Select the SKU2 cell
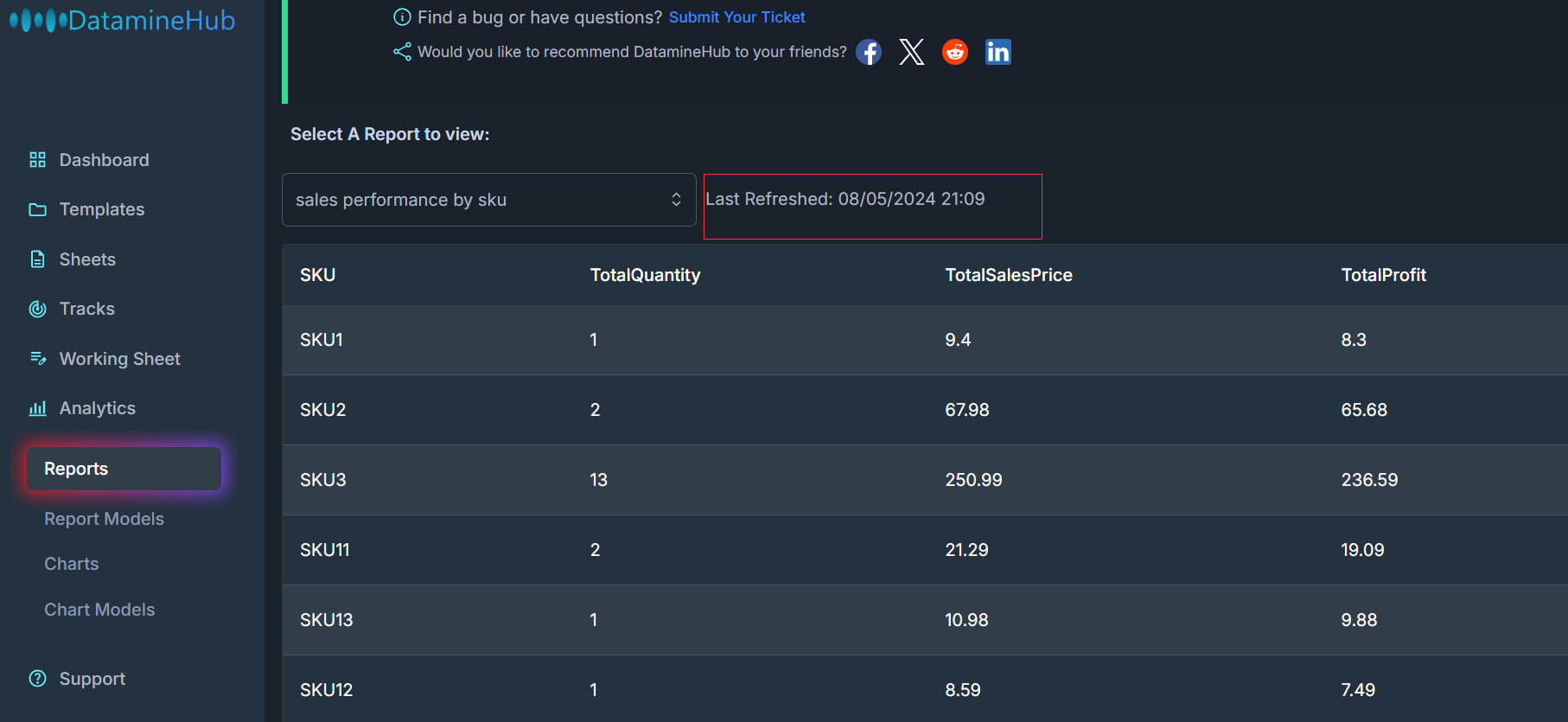 click(x=322, y=410)
